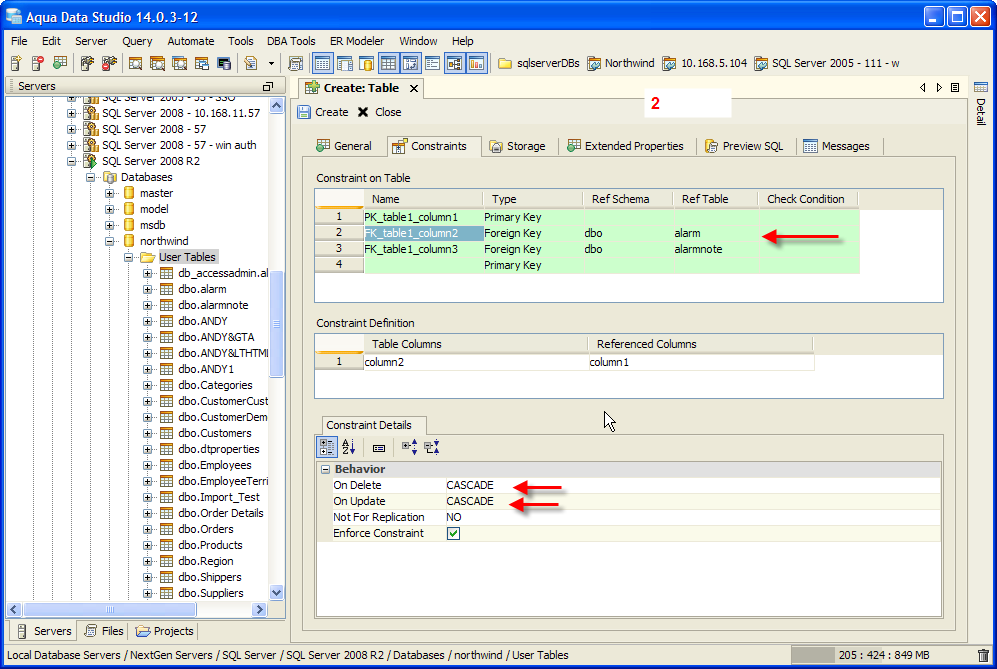Switch to the Messages tab

tap(837, 146)
